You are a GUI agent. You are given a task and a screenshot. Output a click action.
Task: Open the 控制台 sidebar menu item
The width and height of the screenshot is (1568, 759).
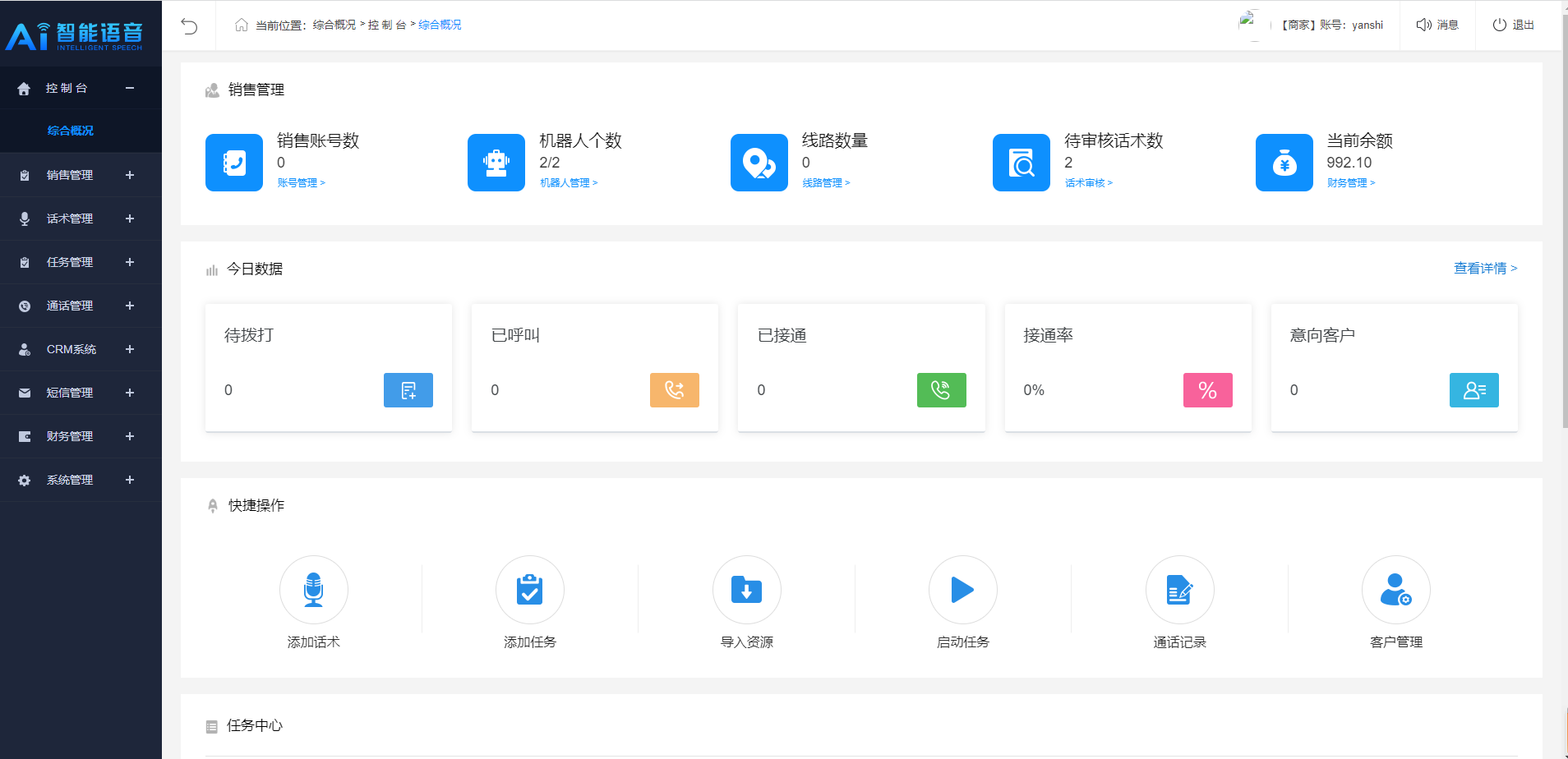click(81, 88)
